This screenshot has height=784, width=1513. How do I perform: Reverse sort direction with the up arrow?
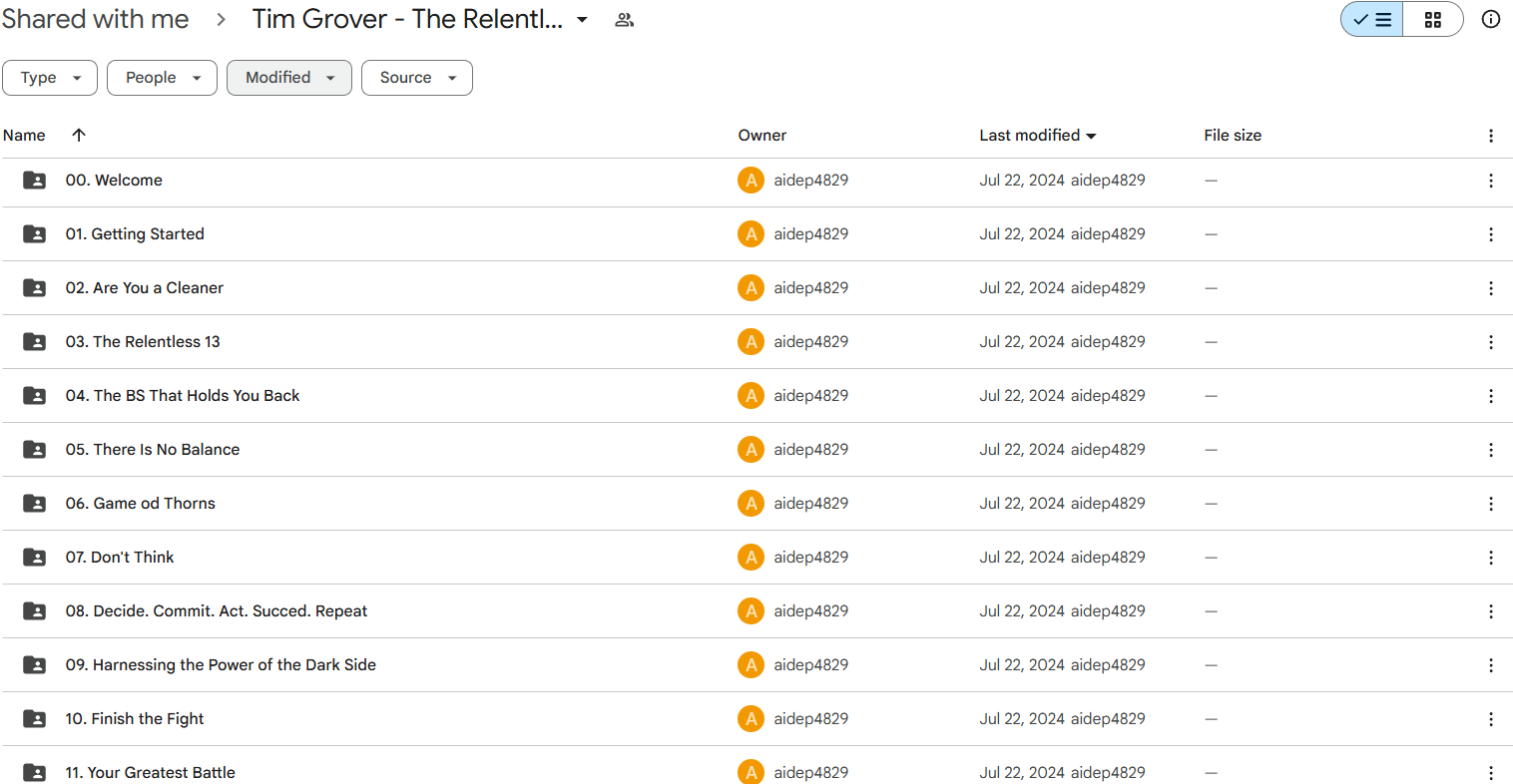click(x=79, y=135)
